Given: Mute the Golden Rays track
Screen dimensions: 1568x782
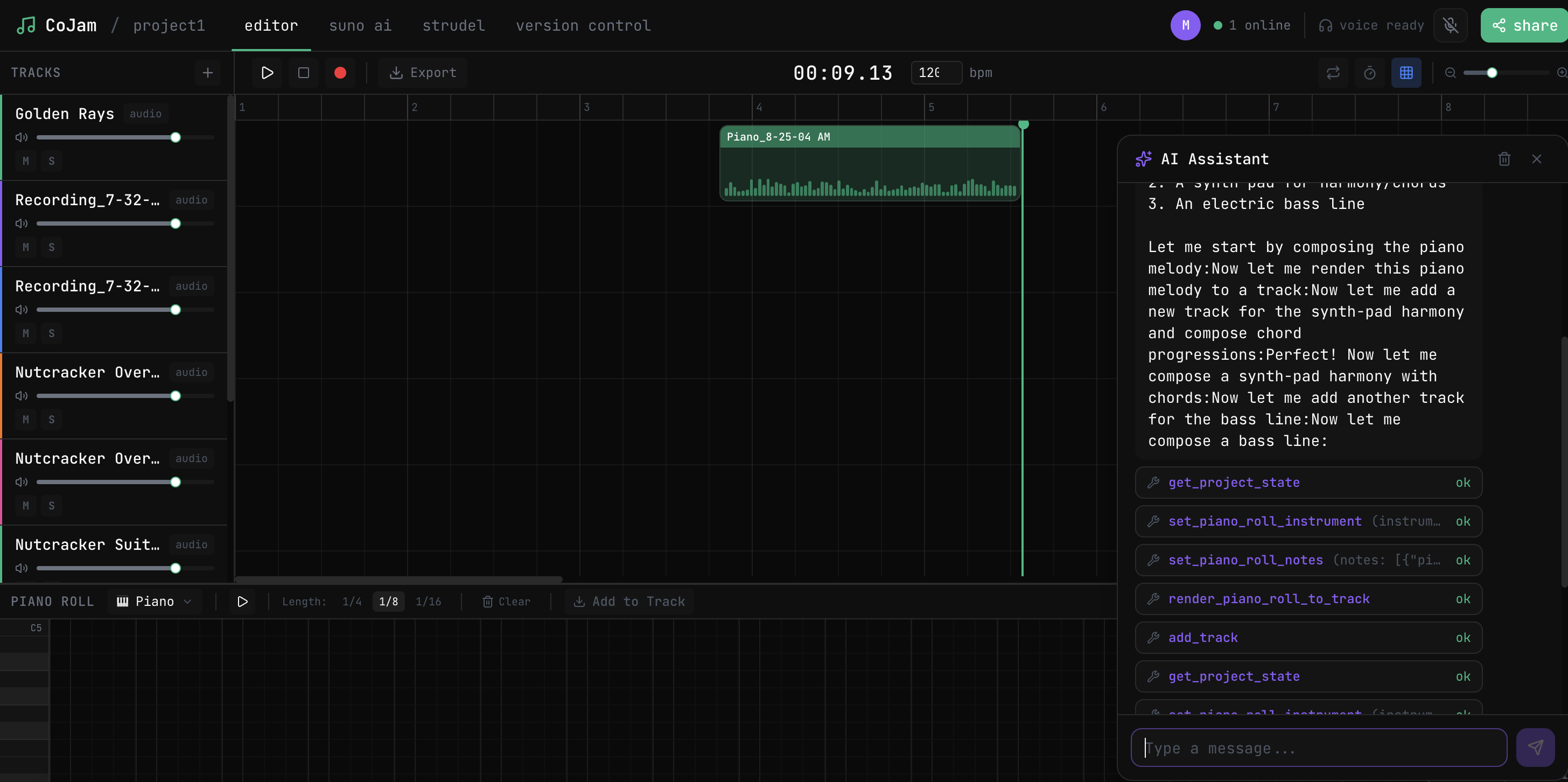Looking at the screenshot, I should (25, 162).
